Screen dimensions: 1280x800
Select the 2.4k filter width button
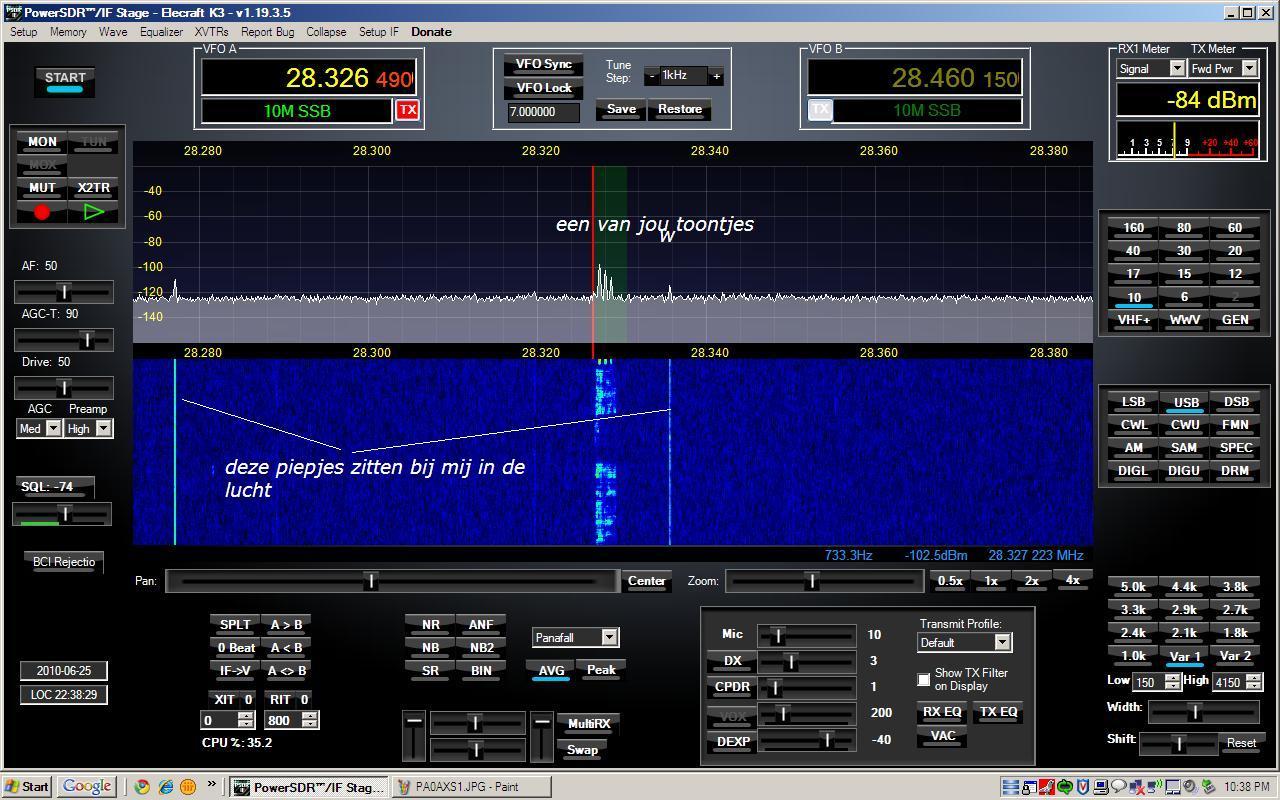click(x=1133, y=633)
